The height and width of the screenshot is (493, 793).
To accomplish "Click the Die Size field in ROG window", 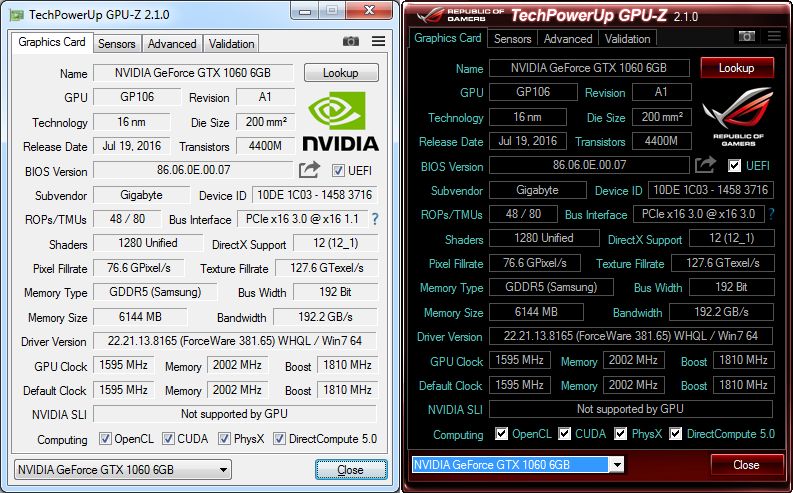I will (662, 117).
